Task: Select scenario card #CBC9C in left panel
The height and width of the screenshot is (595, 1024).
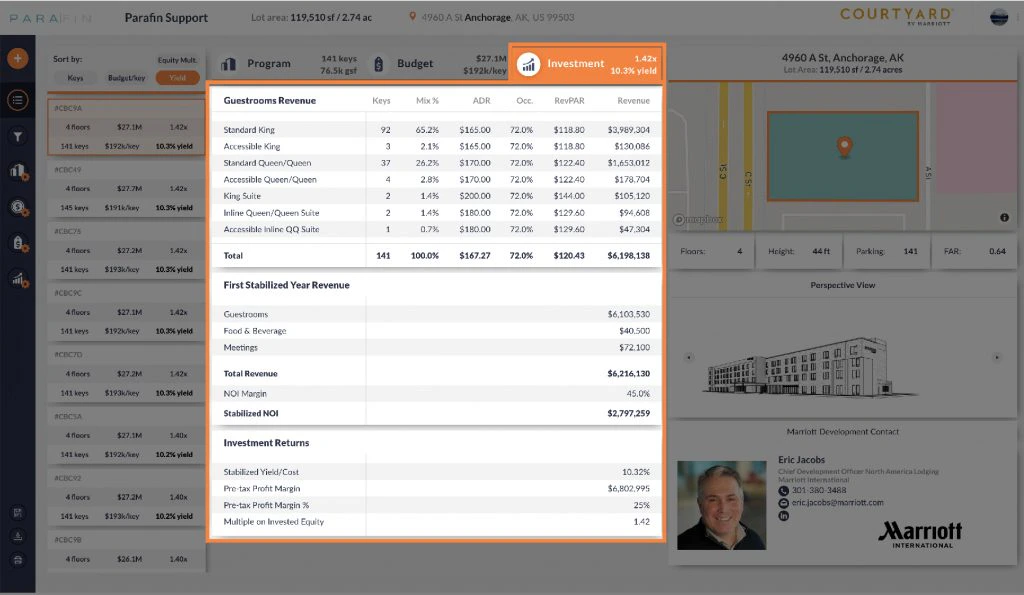Action: [x=125, y=312]
